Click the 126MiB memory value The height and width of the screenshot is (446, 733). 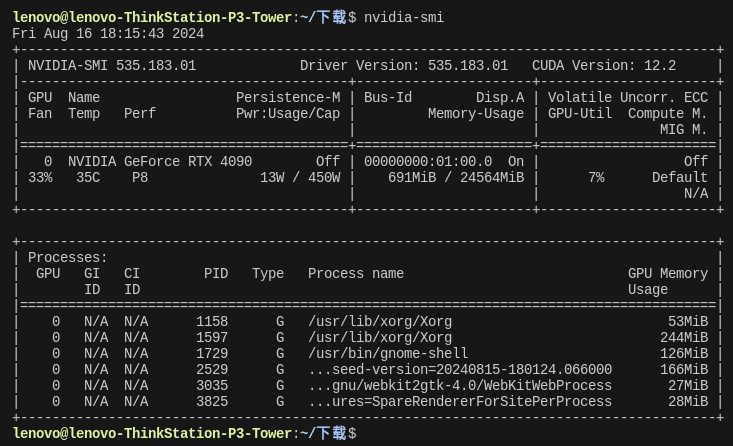coord(684,353)
